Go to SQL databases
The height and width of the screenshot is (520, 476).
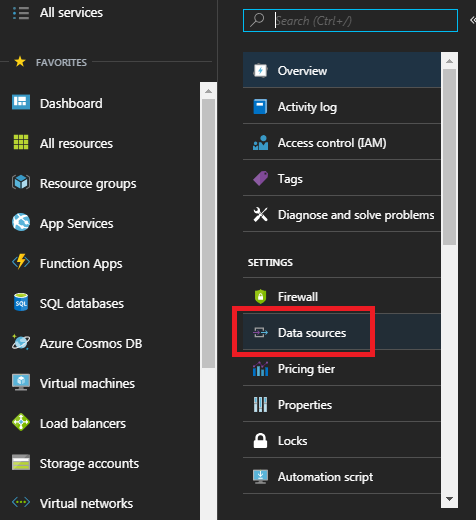pyautogui.click(x=82, y=304)
